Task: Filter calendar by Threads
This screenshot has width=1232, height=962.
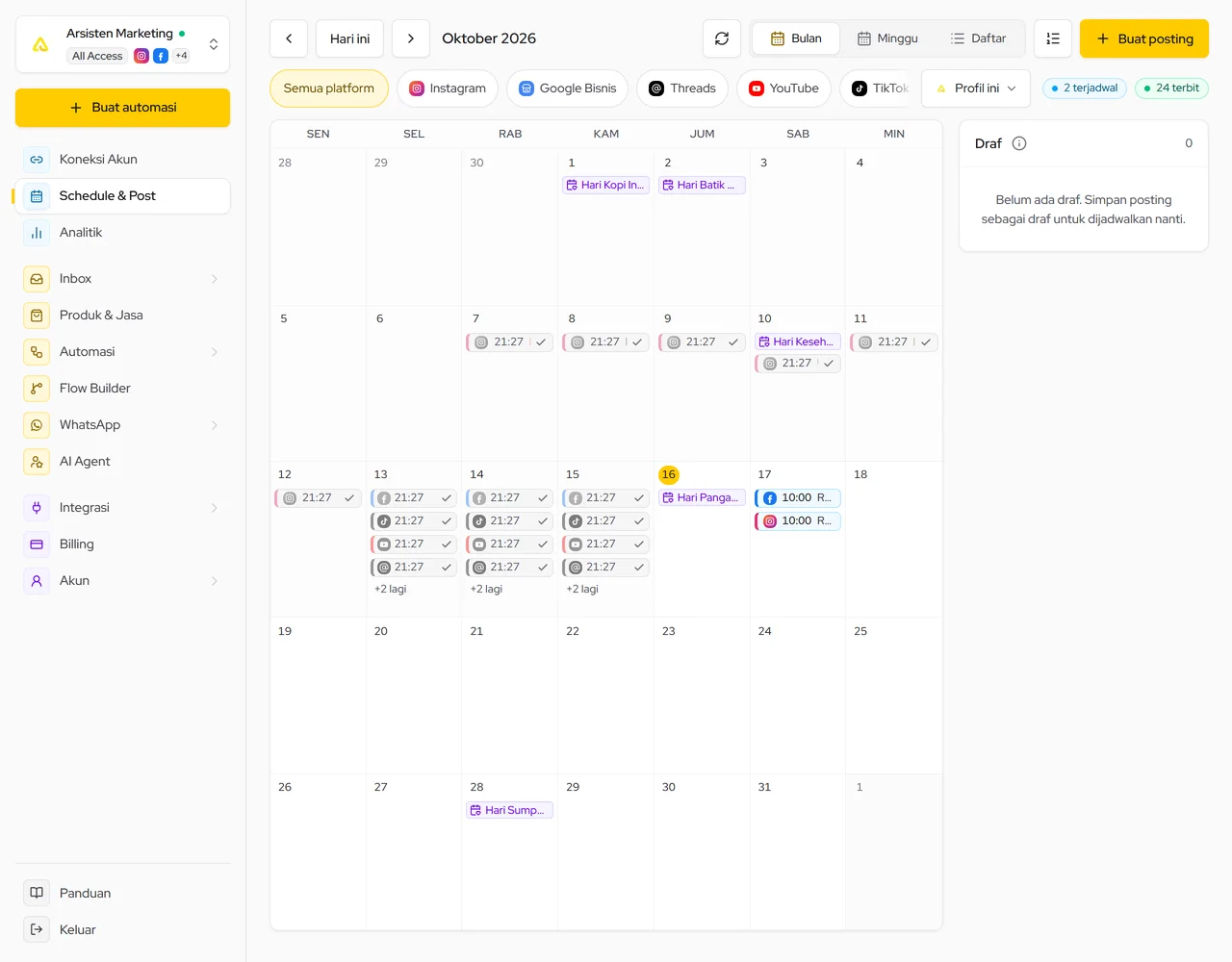Action: coord(682,89)
